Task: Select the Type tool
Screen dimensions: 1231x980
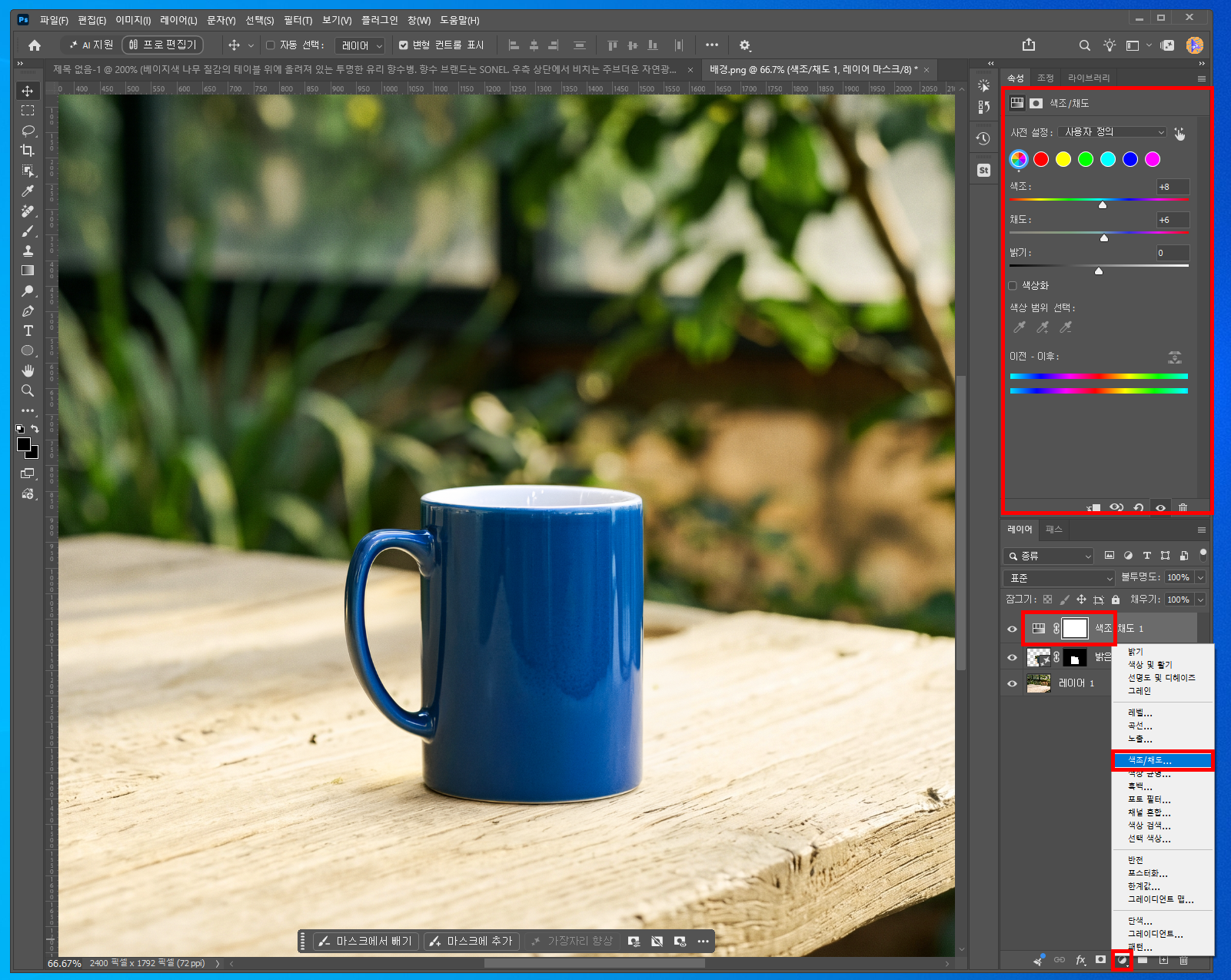Action: tap(28, 331)
